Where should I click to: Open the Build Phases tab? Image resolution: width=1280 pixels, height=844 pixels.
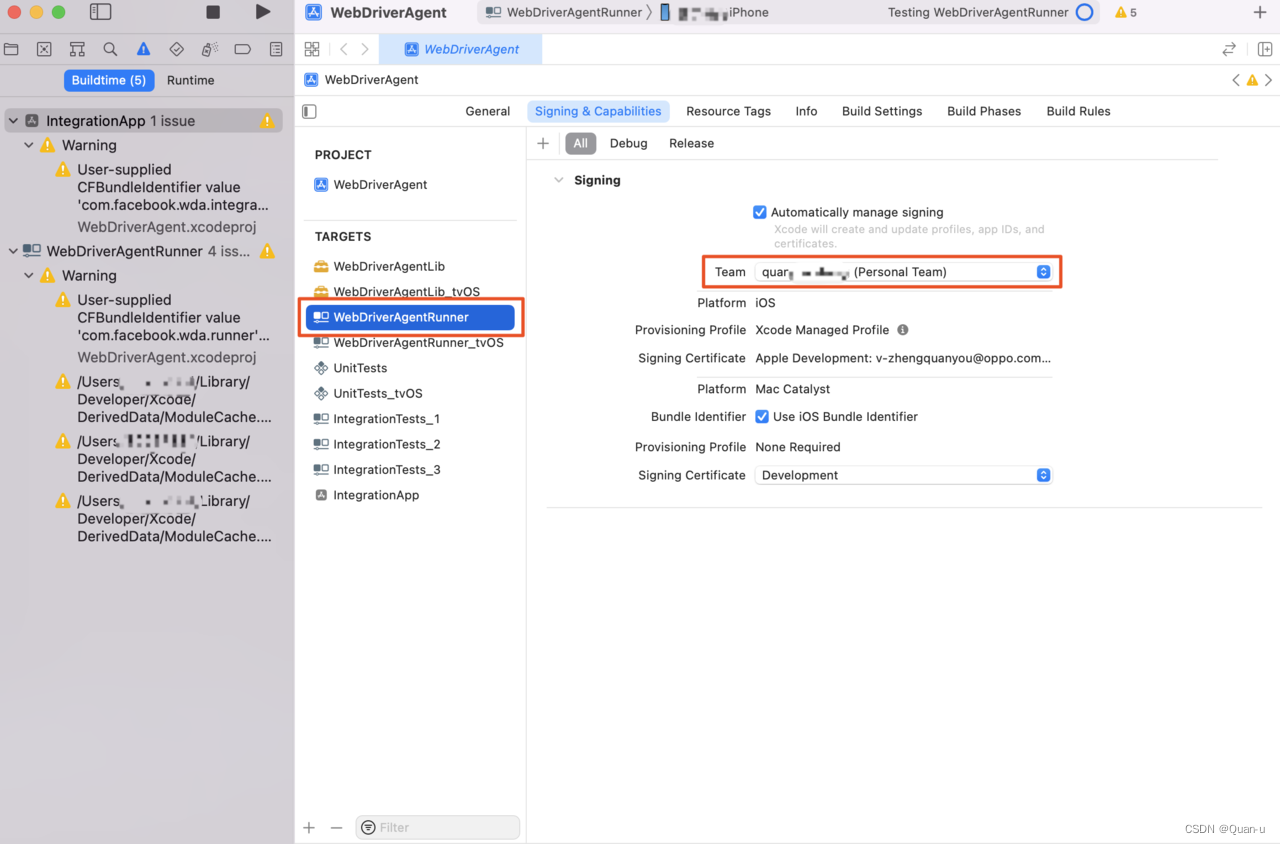[984, 111]
